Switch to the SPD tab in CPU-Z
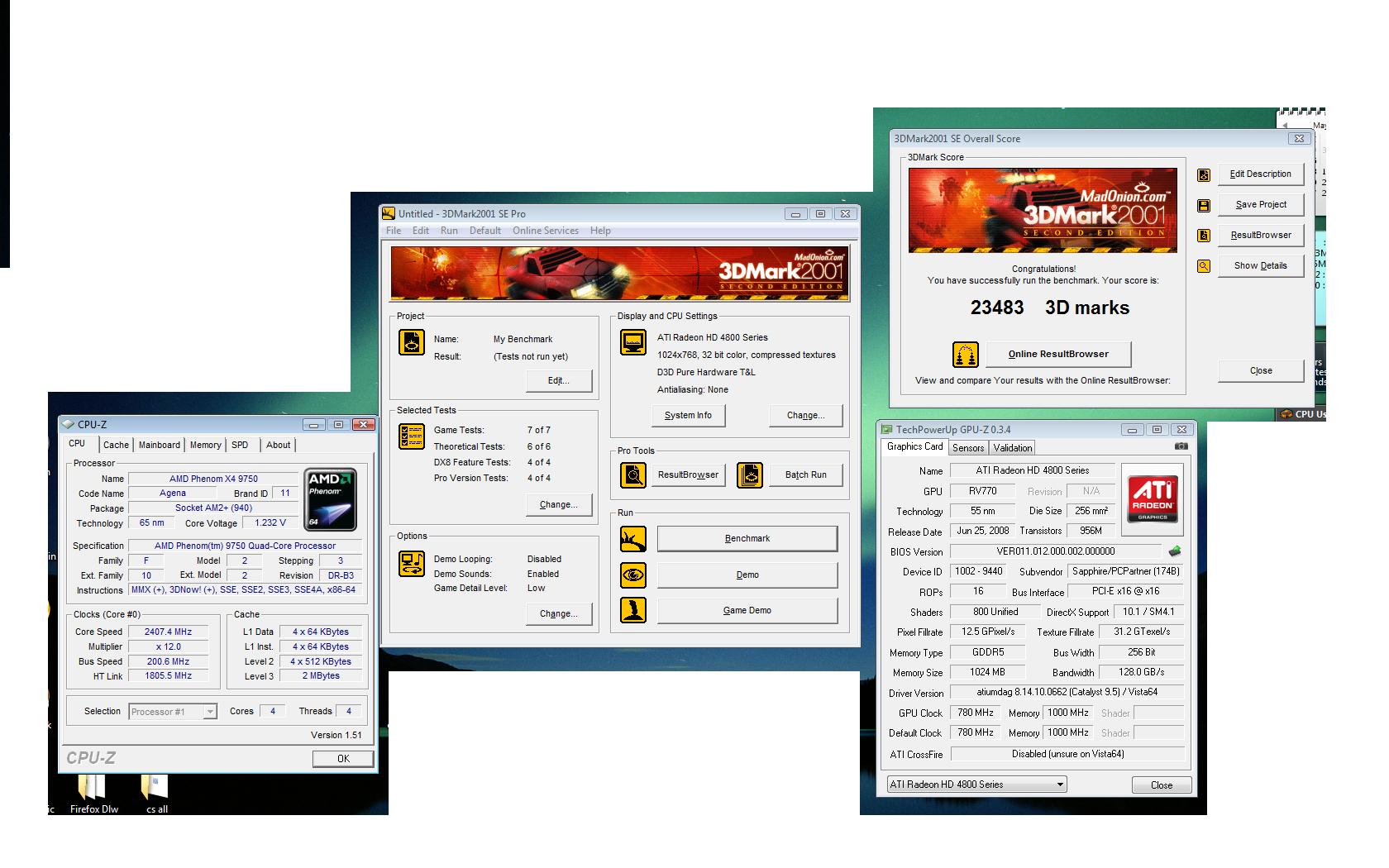The height and width of the screenshot is (868, 1389). (240, 445)
